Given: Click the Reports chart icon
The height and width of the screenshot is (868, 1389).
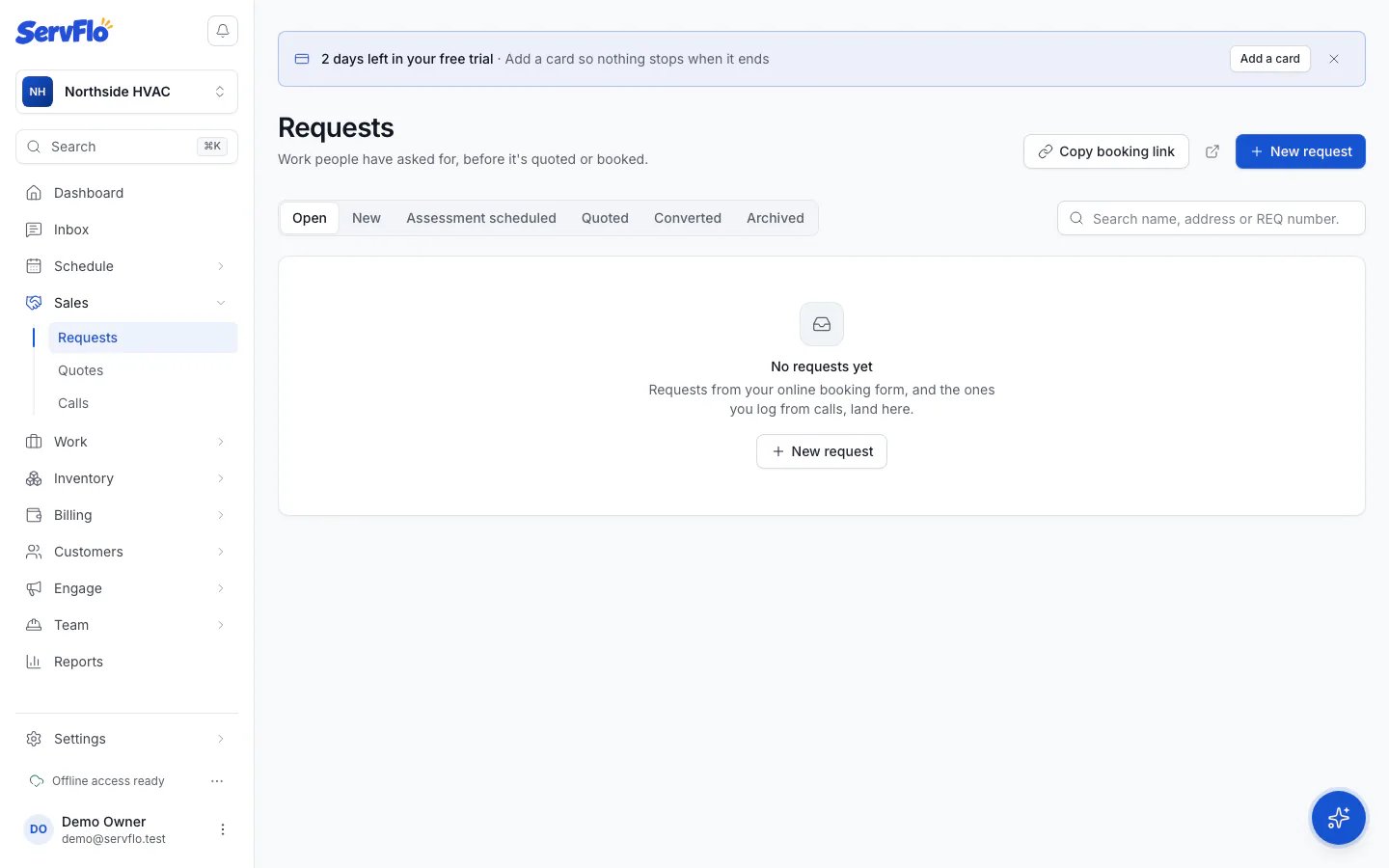Looking at the screenshot, I should pos(34,662).
